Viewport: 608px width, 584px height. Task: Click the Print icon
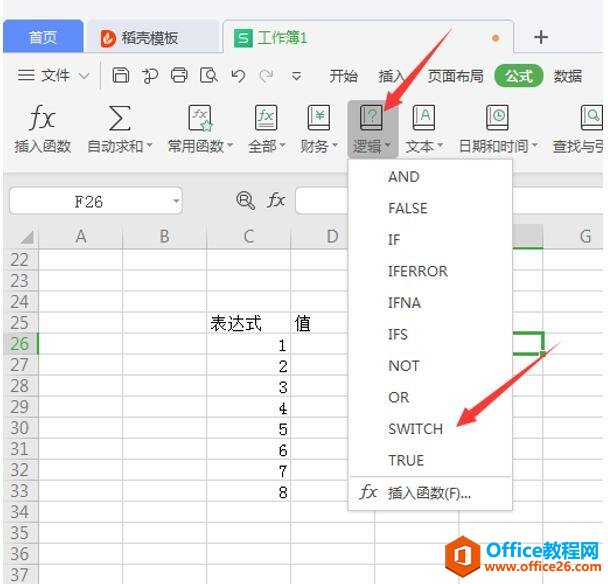[179, 75]
